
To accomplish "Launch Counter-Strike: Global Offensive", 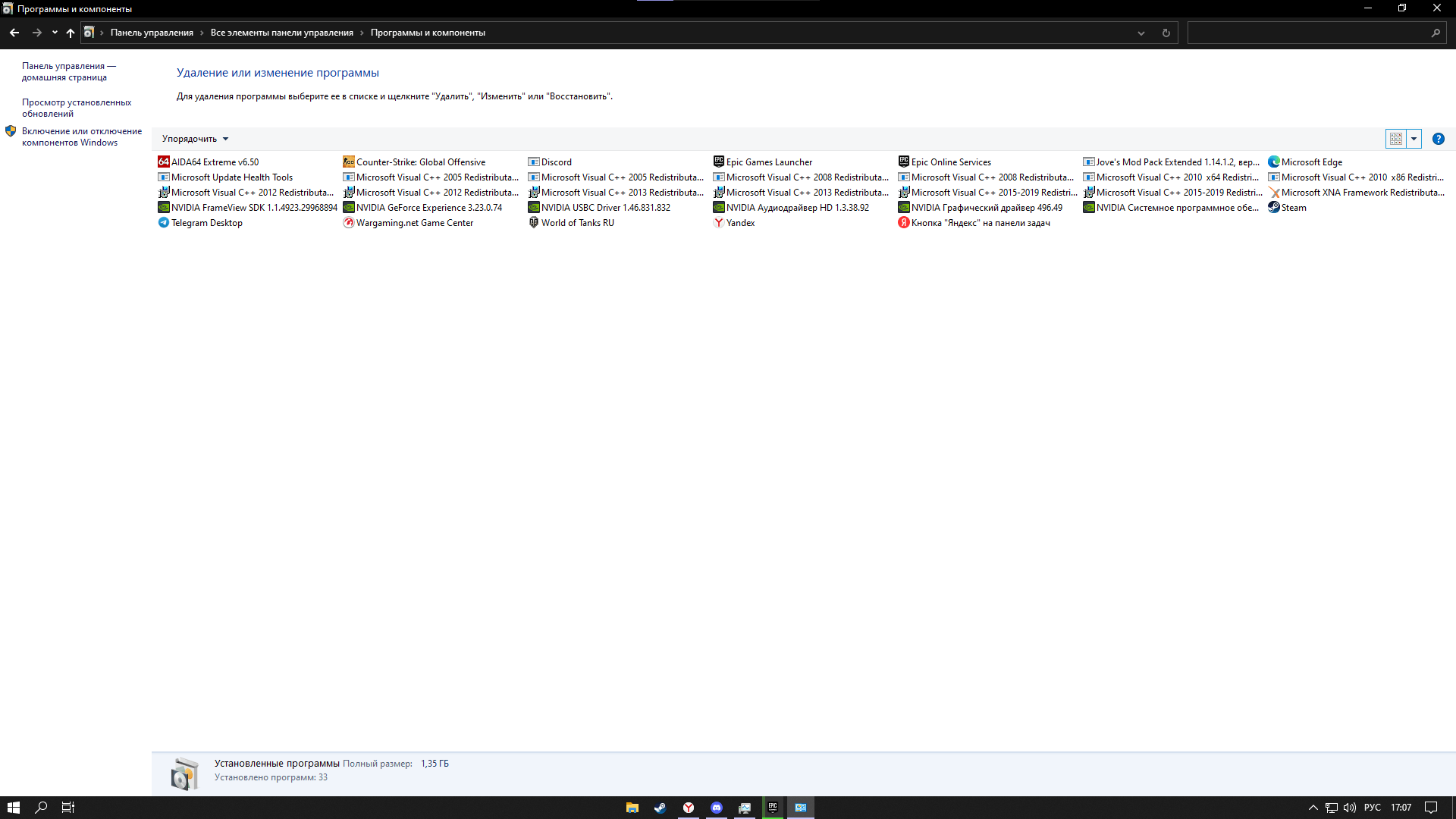I will 420,162.
